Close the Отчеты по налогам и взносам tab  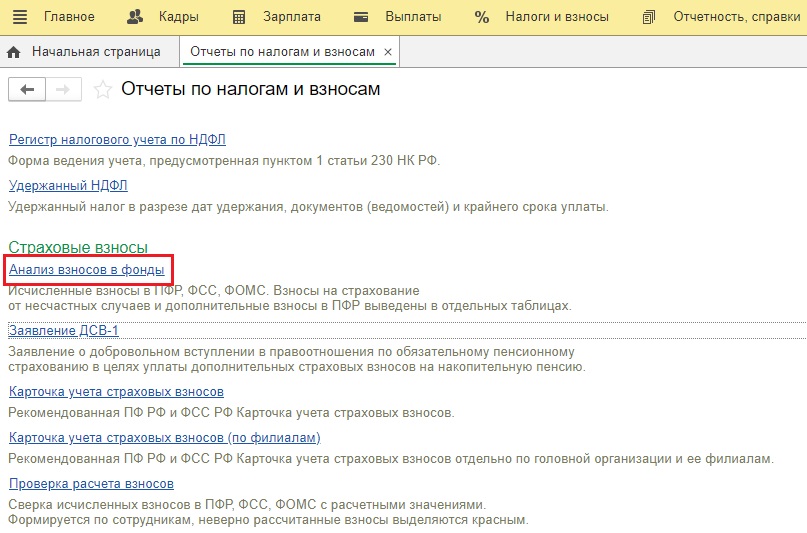tap(388, 52)
